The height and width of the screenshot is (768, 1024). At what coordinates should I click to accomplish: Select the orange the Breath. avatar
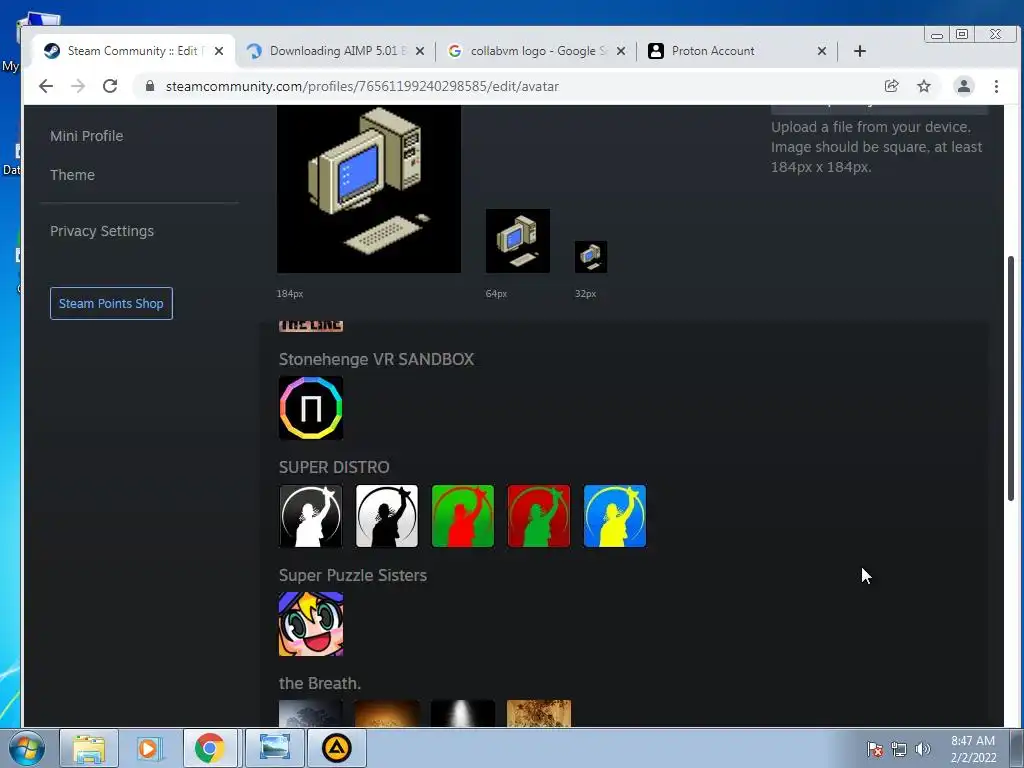(x=387, y=713)
